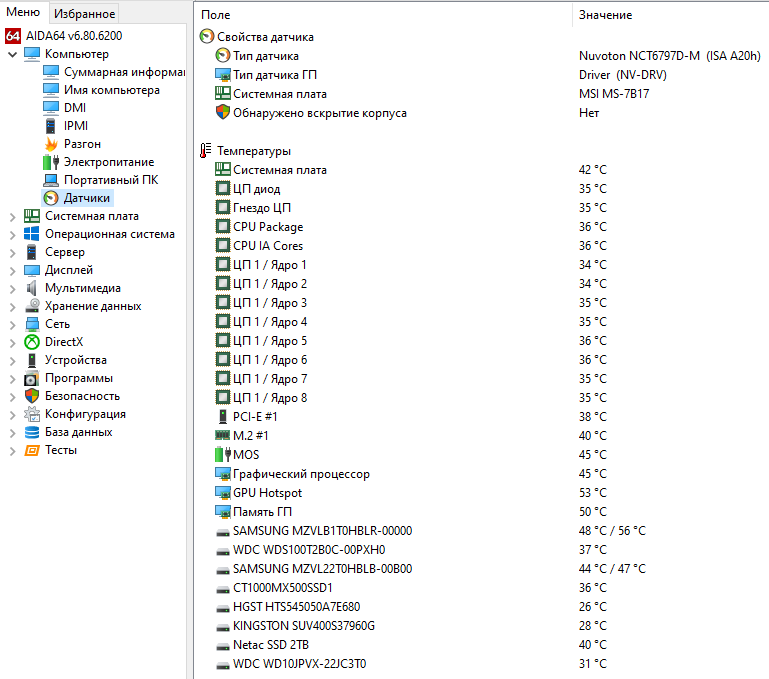Viewport: 769px width, 679px height.
Task: Click the GPU Hotspot card icon
Action: 223,493
